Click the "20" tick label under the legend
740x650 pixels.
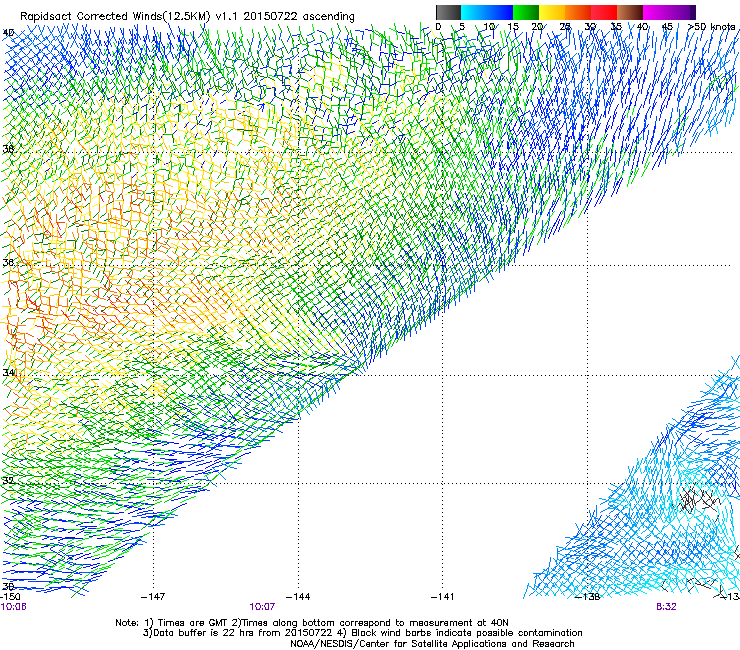pyautogui.click(x=537, y=27)
